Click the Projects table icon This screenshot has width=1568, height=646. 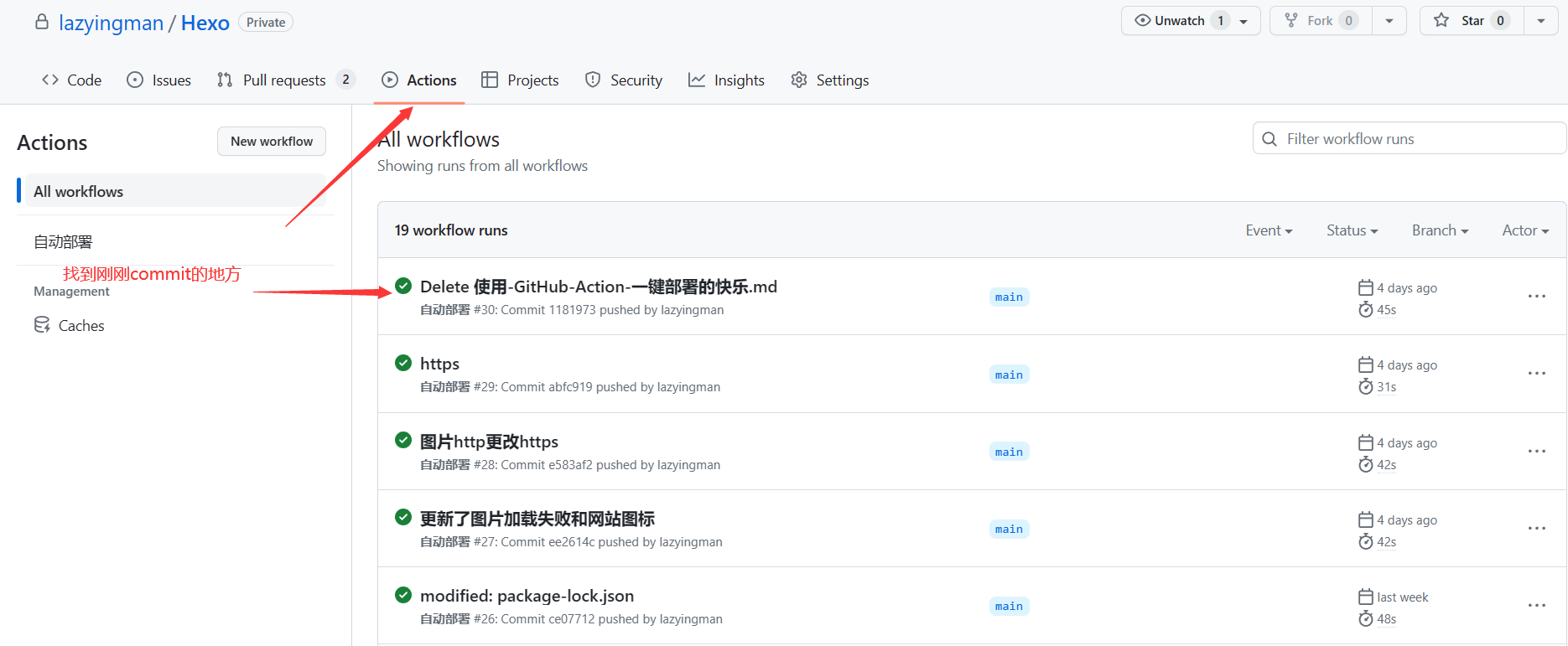[x=490, y=80]
